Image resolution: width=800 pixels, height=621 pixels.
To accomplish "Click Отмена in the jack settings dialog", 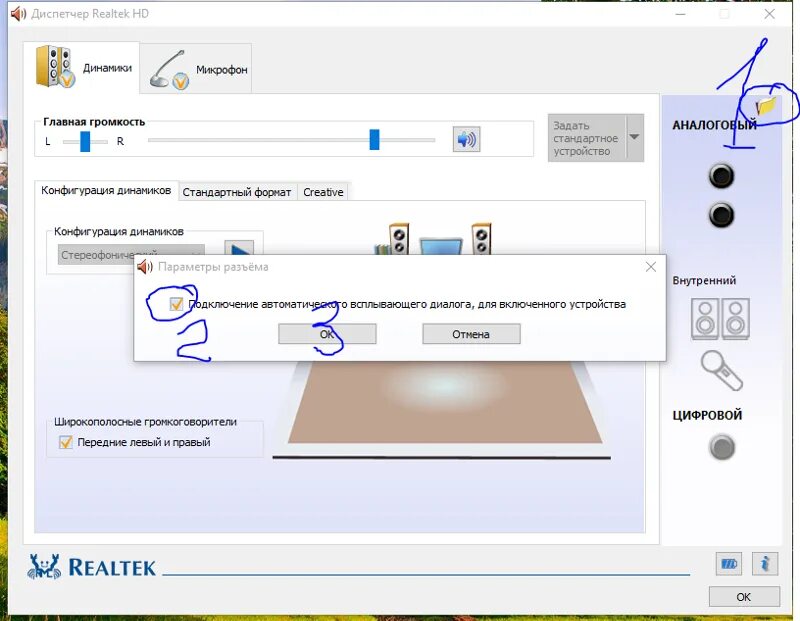I will (x=471, y=334).
